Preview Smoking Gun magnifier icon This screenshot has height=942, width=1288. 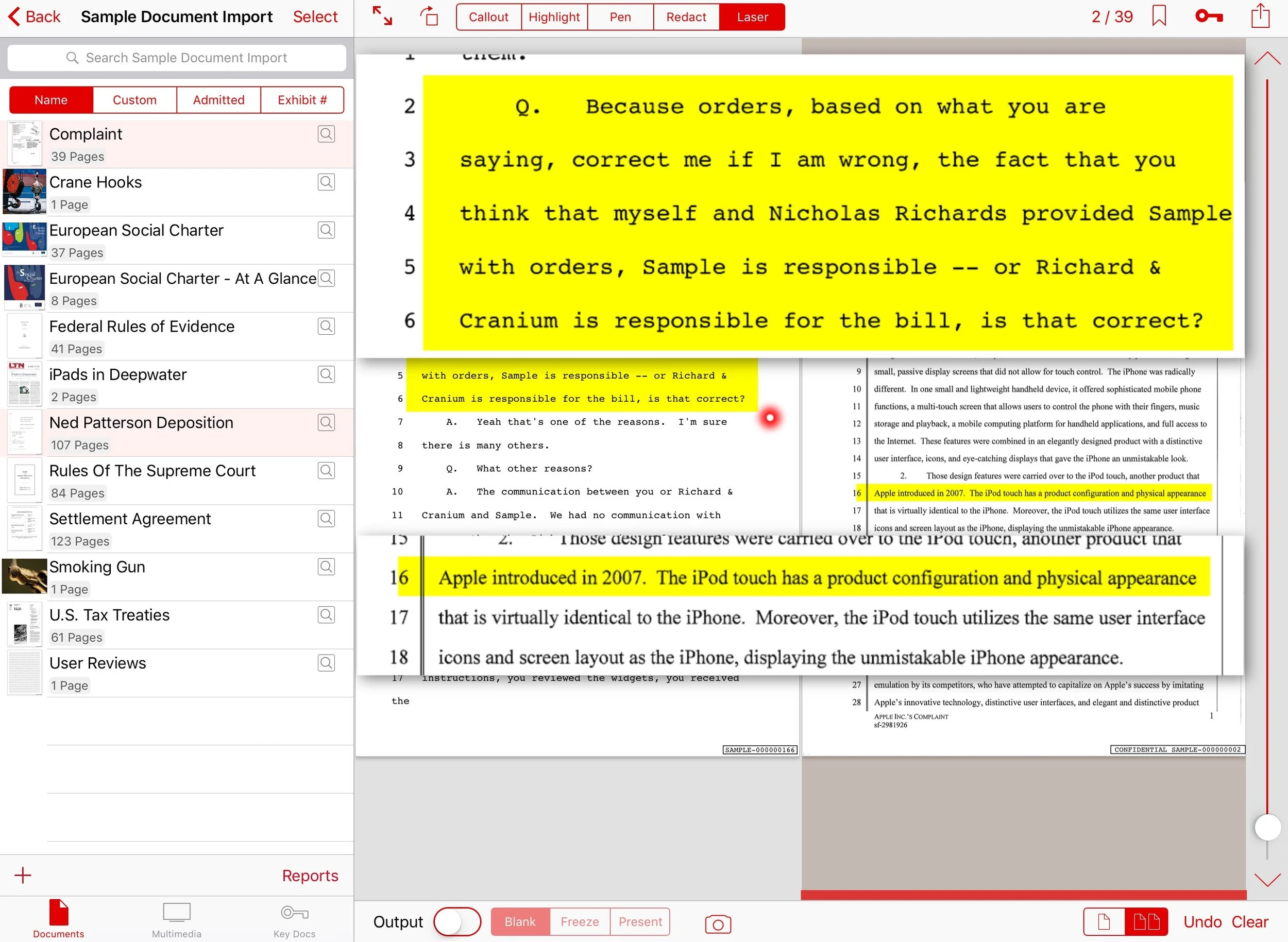point(326,567)
